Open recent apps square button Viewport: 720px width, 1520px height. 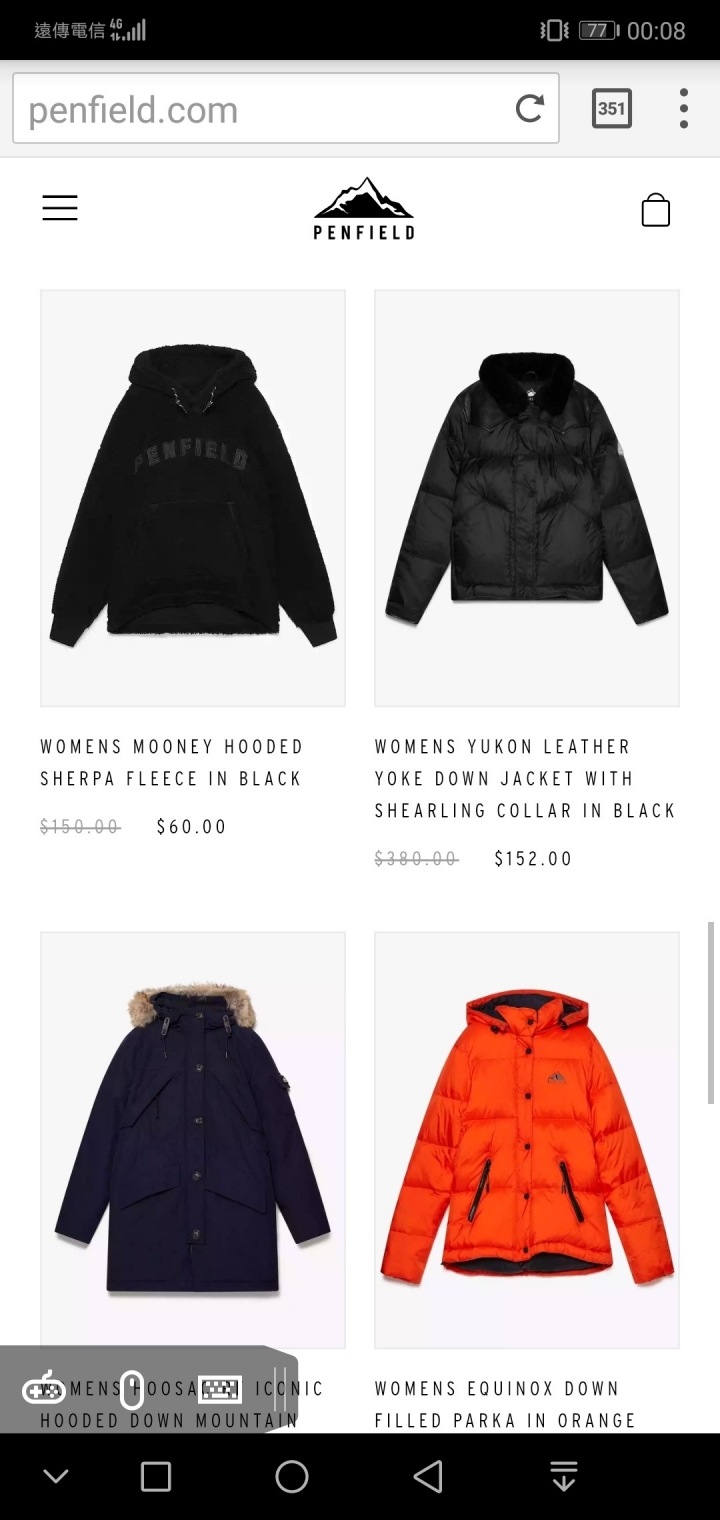tap(156, 1476)
